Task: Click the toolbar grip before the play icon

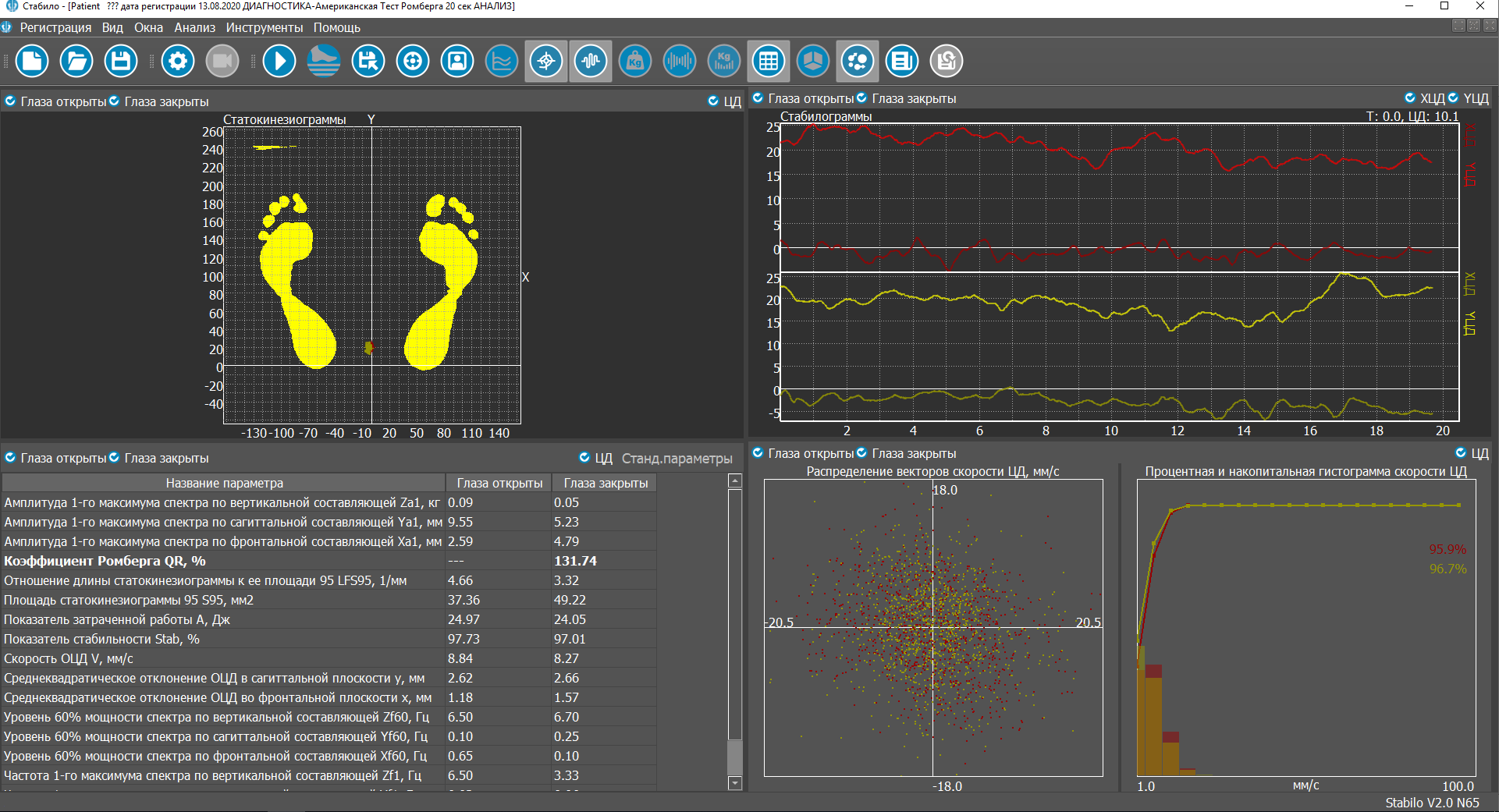Action: [x=253, y=61]
